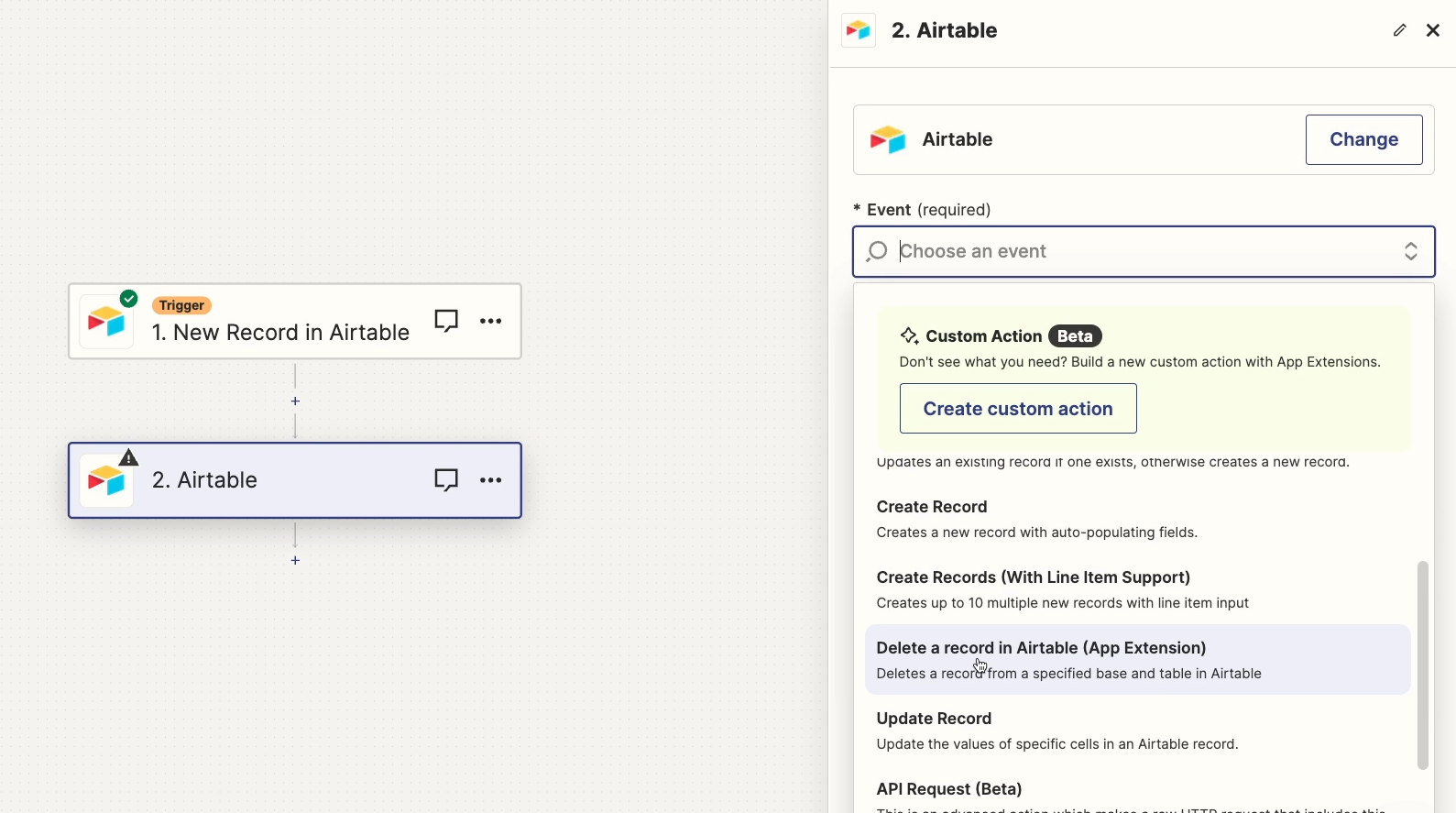
Task: Select the 1. New Record in Airtable step
Action: coord(295,321)
